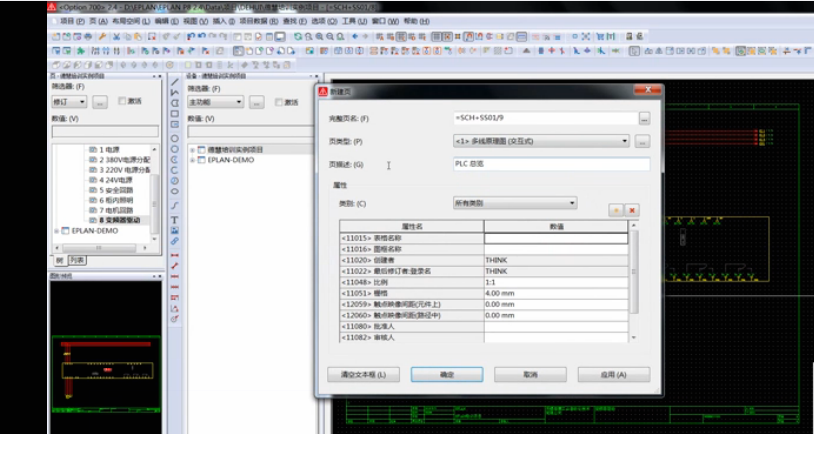
Task: Click the 确定 button
Action: point(447,374)
